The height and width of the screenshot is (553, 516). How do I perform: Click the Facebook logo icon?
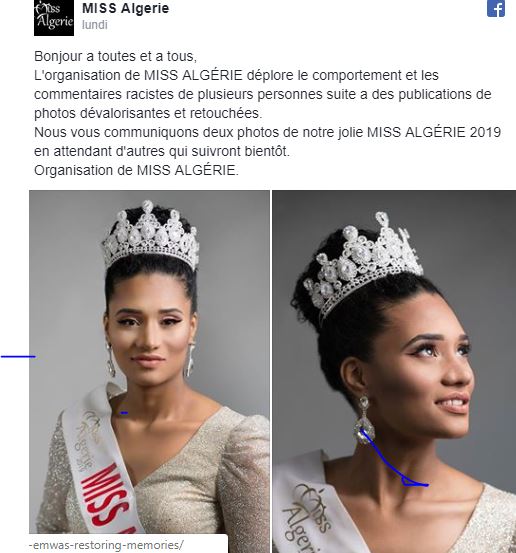pyautogui.click(x=496, y=8)
